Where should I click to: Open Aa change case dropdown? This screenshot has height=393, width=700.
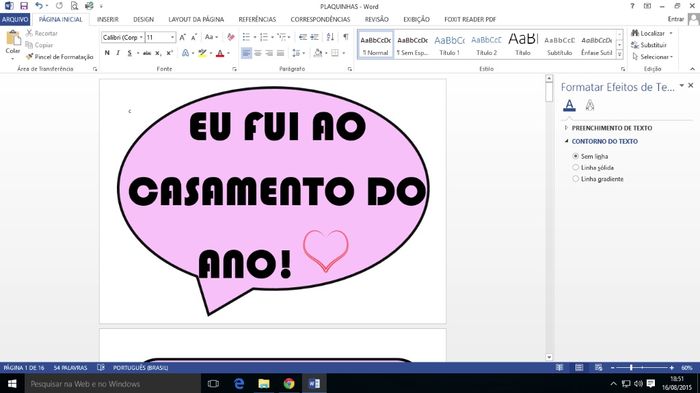[x=211, y=37]
